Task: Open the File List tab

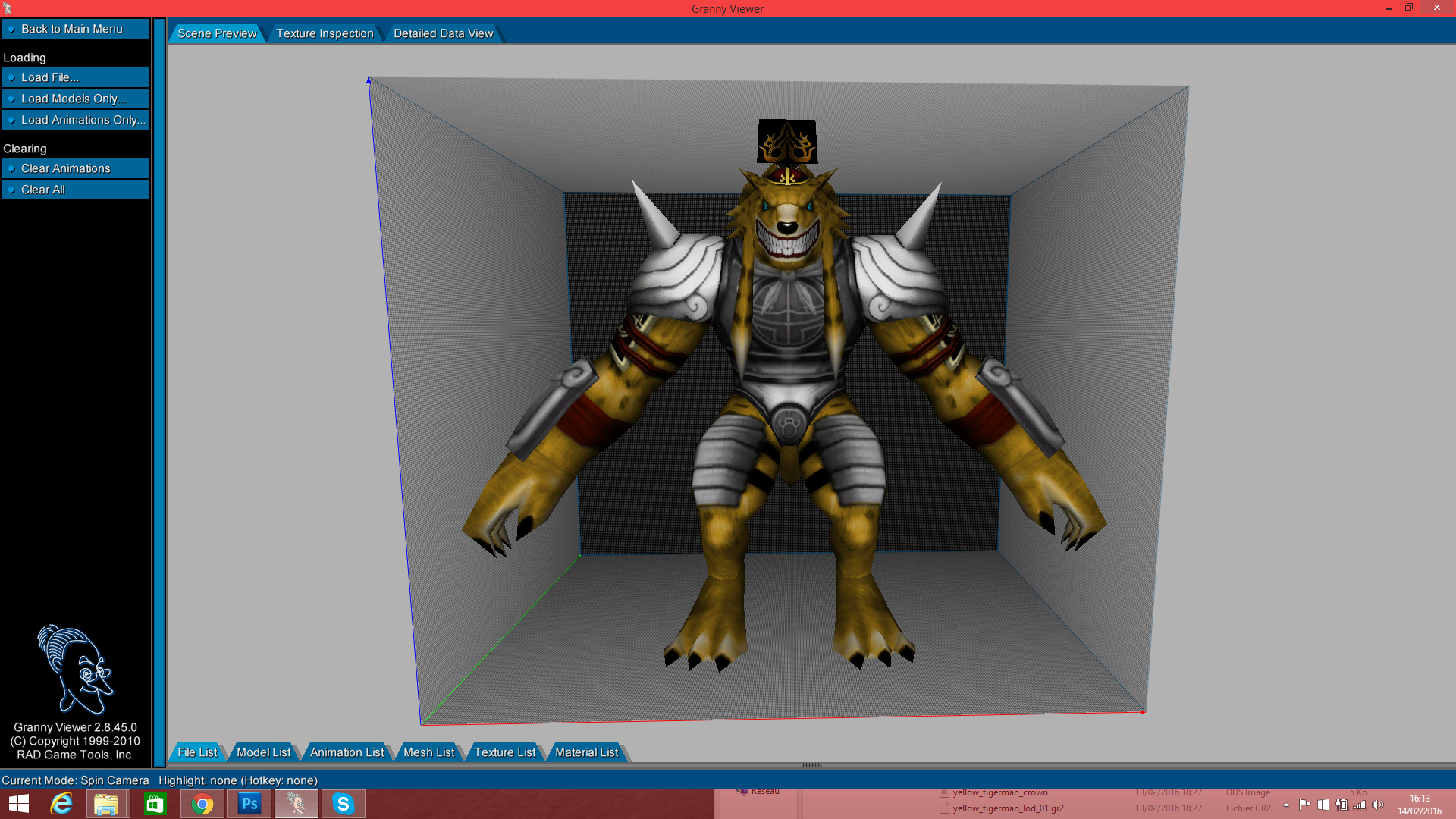Action: (197, 752)
